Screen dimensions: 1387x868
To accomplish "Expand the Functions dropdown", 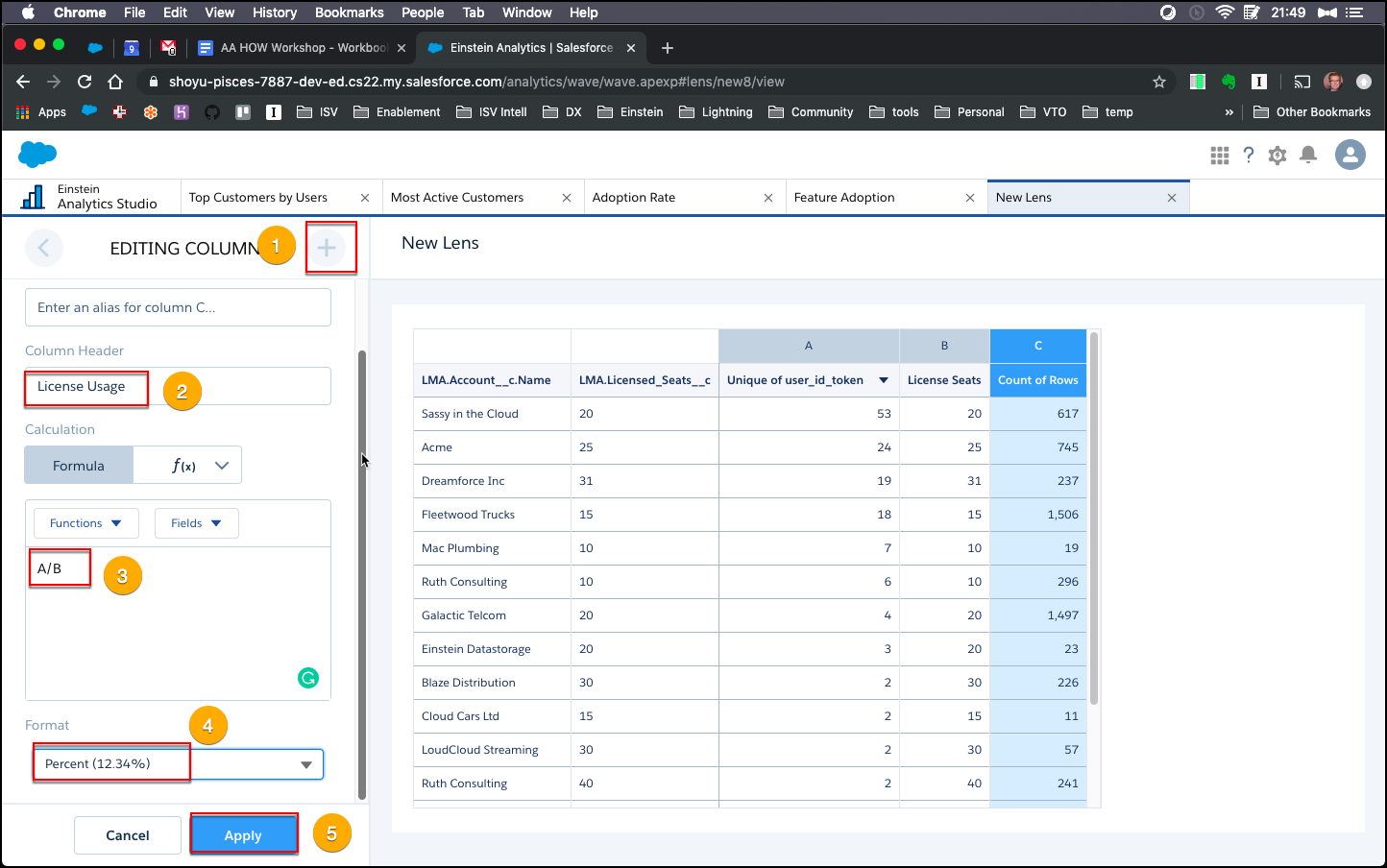I will (86, 523).
